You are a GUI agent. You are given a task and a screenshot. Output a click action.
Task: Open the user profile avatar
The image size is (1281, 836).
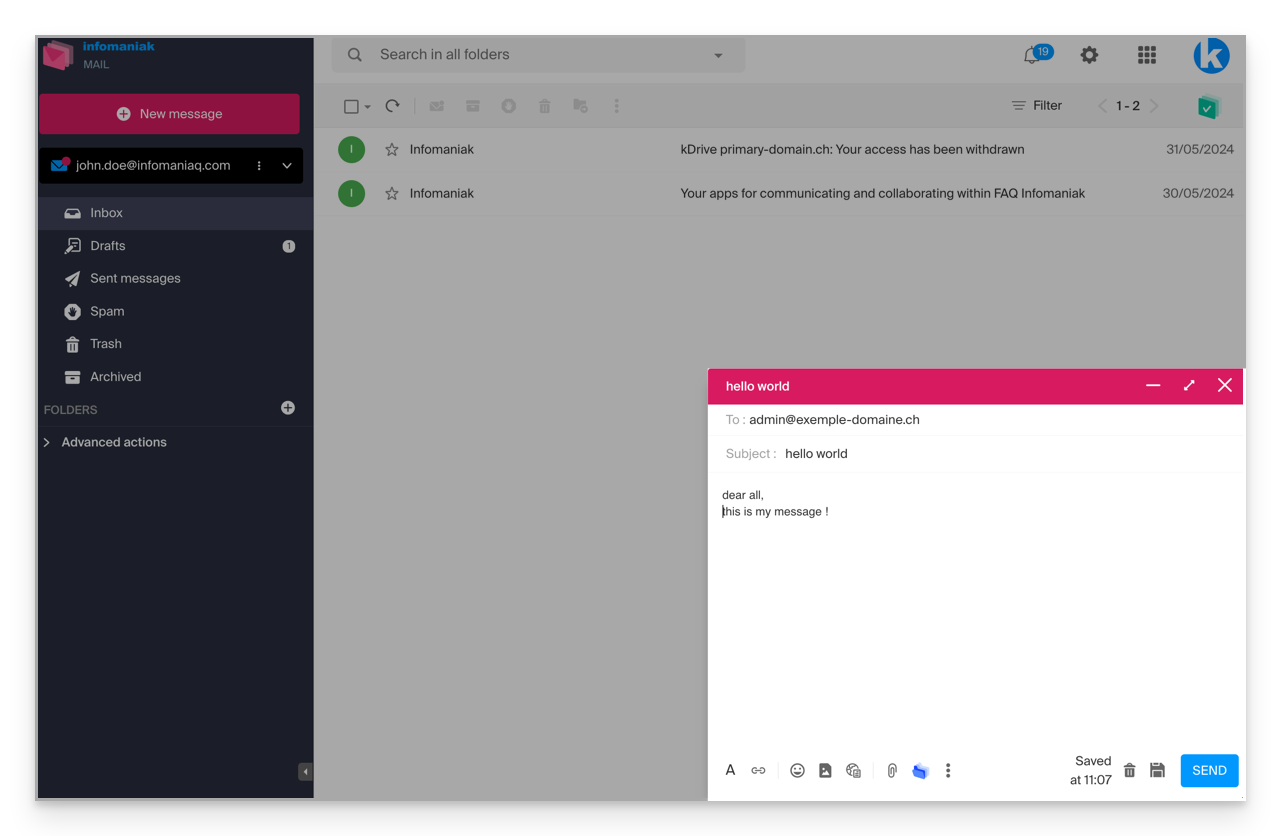point(1211,55)
